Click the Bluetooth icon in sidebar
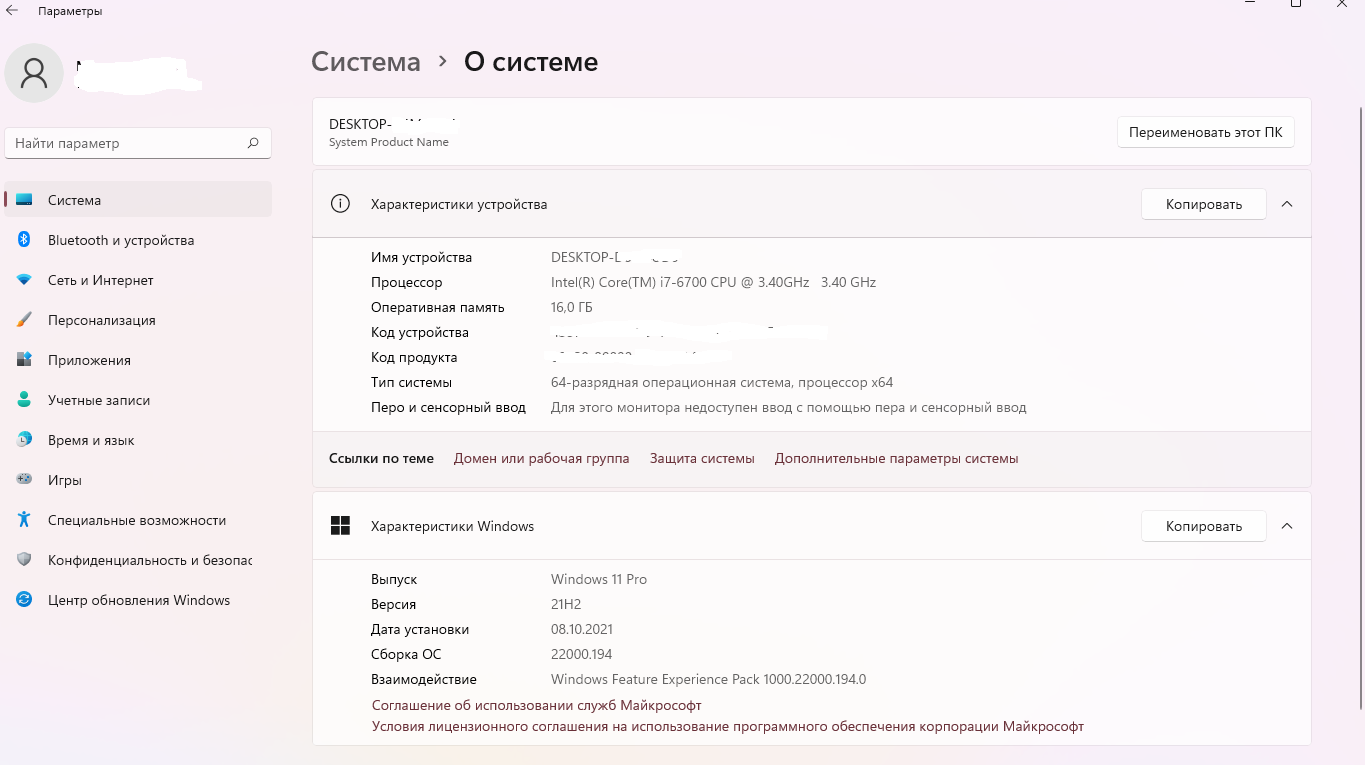The width and height of the screenshot is (1365, 765). tap(24, 240)
